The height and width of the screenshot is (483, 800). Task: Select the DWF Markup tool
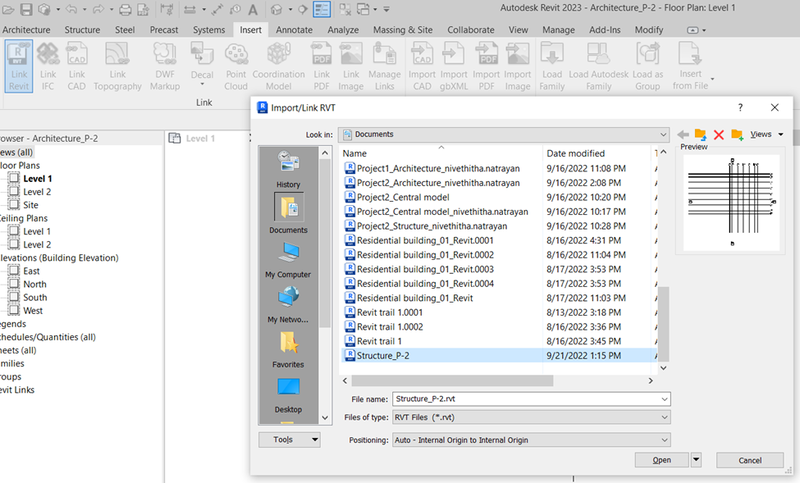pyautogui.click(x=165, y=66)
